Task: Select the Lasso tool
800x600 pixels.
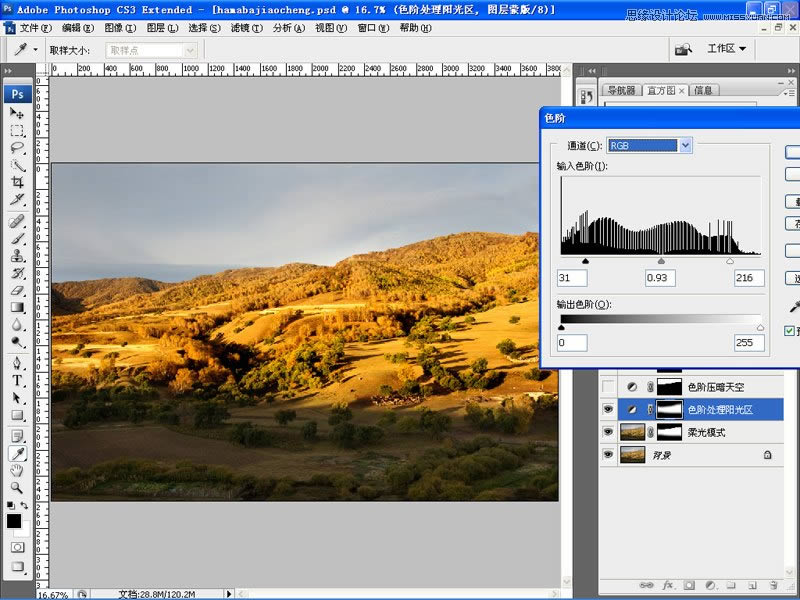Action: [17, 148]
